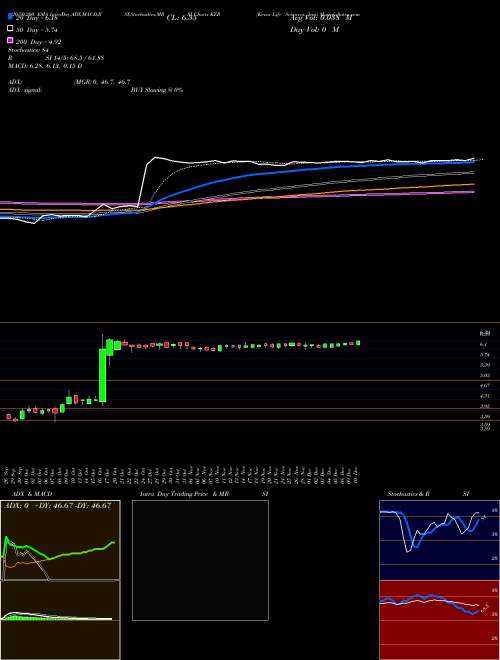Screen dimensions: 500x660
Task: Select the '20 Day - 6.18' legend text
Action: (36, 19)
